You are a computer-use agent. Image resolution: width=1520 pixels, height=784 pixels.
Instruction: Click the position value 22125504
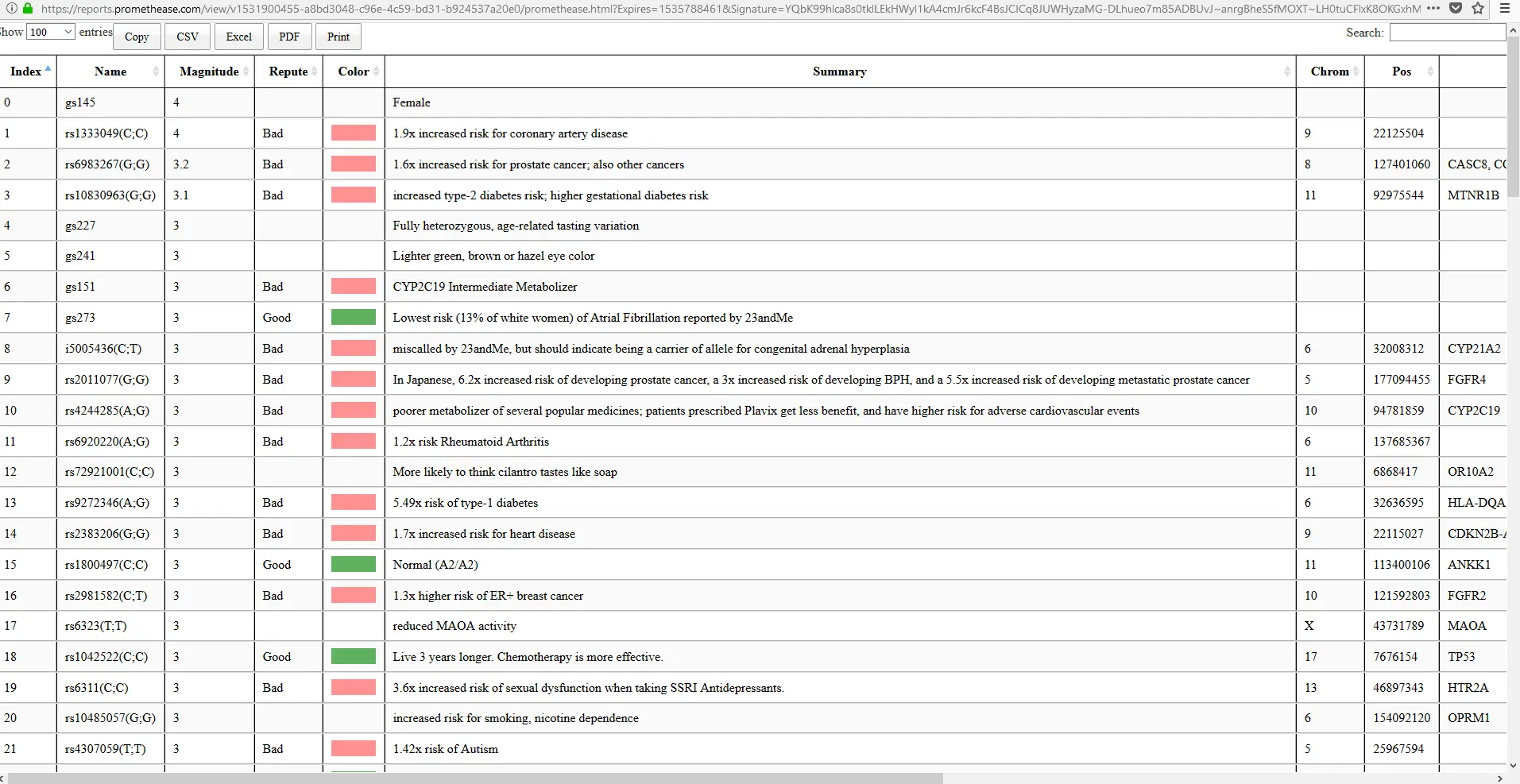1398,133
